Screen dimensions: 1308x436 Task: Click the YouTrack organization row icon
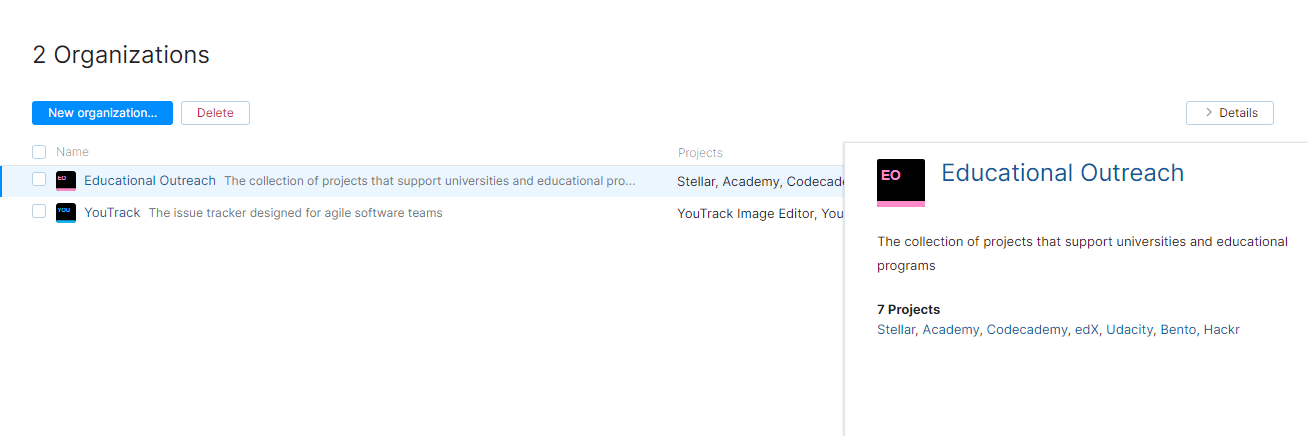(x=66, y=212)
